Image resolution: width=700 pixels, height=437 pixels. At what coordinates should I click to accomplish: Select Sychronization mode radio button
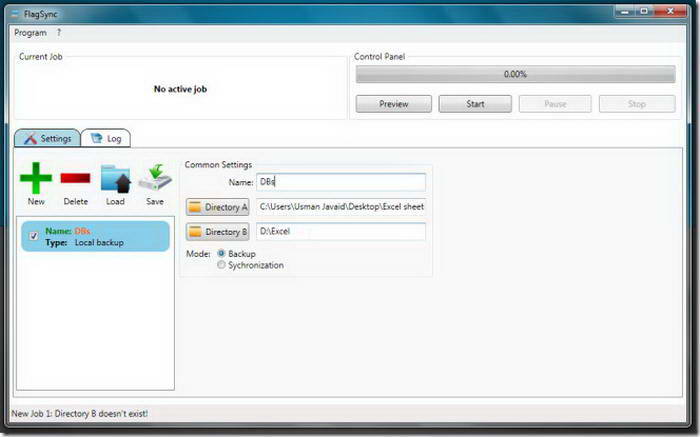pyautogui.click(x=221, y=265)
